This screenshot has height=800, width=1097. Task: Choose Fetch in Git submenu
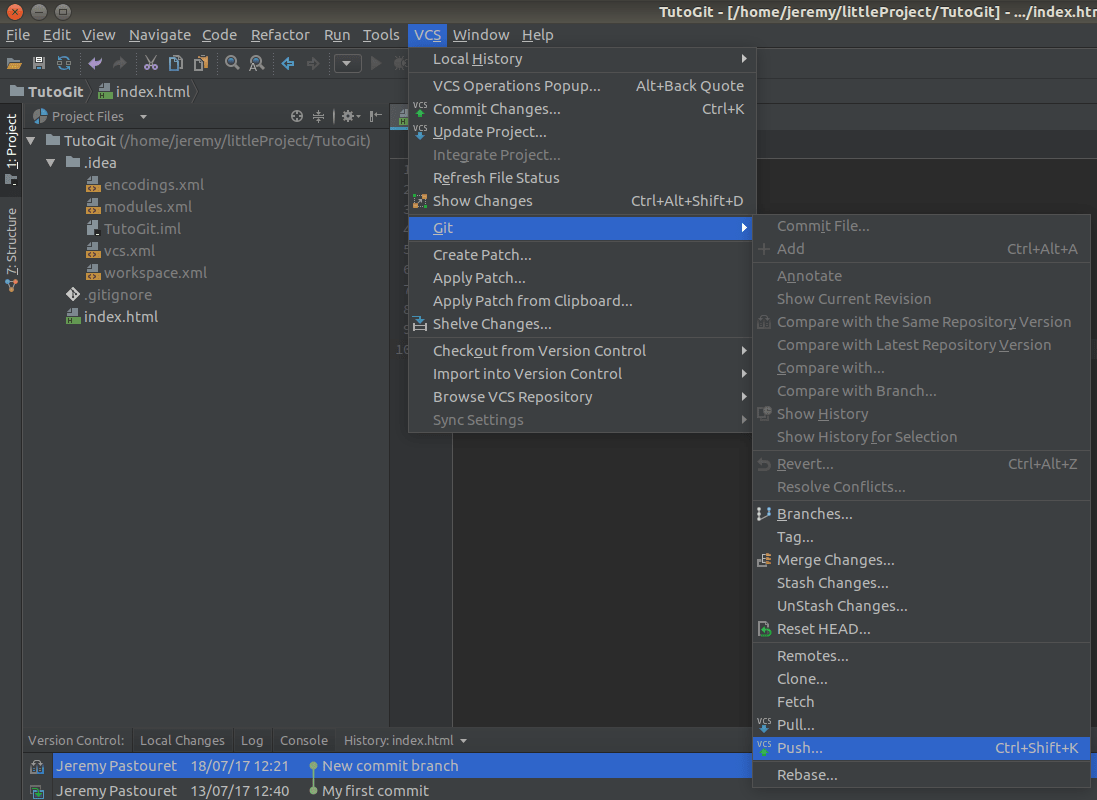point(921,702)
